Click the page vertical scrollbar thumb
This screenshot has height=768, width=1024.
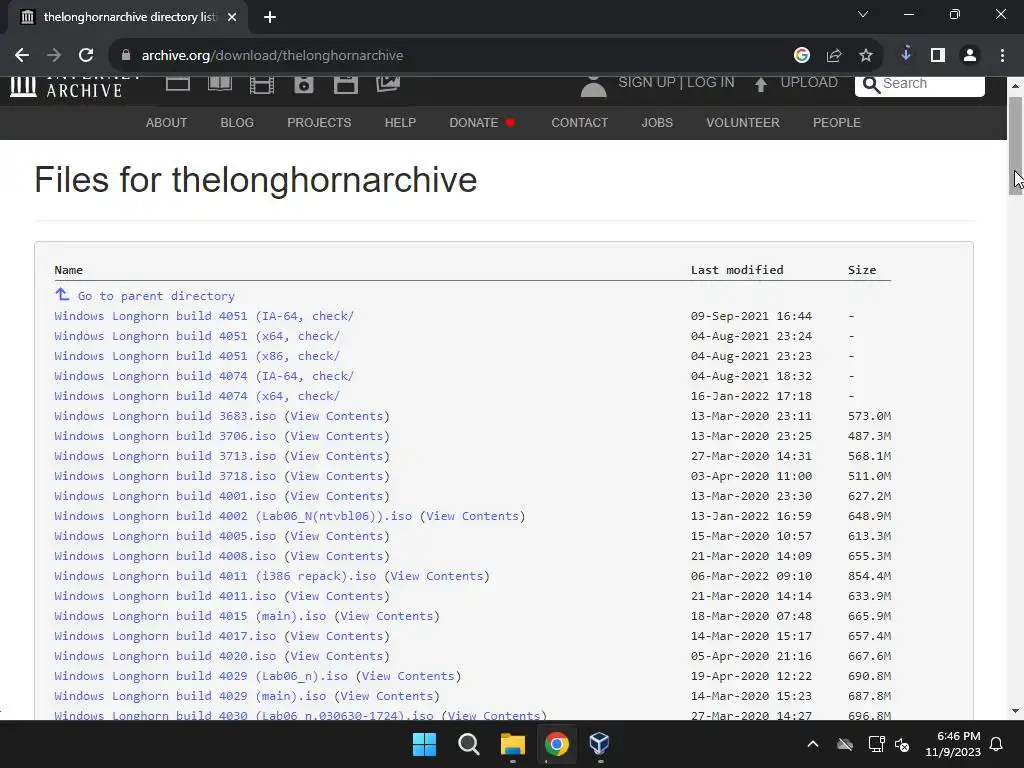1015,146
